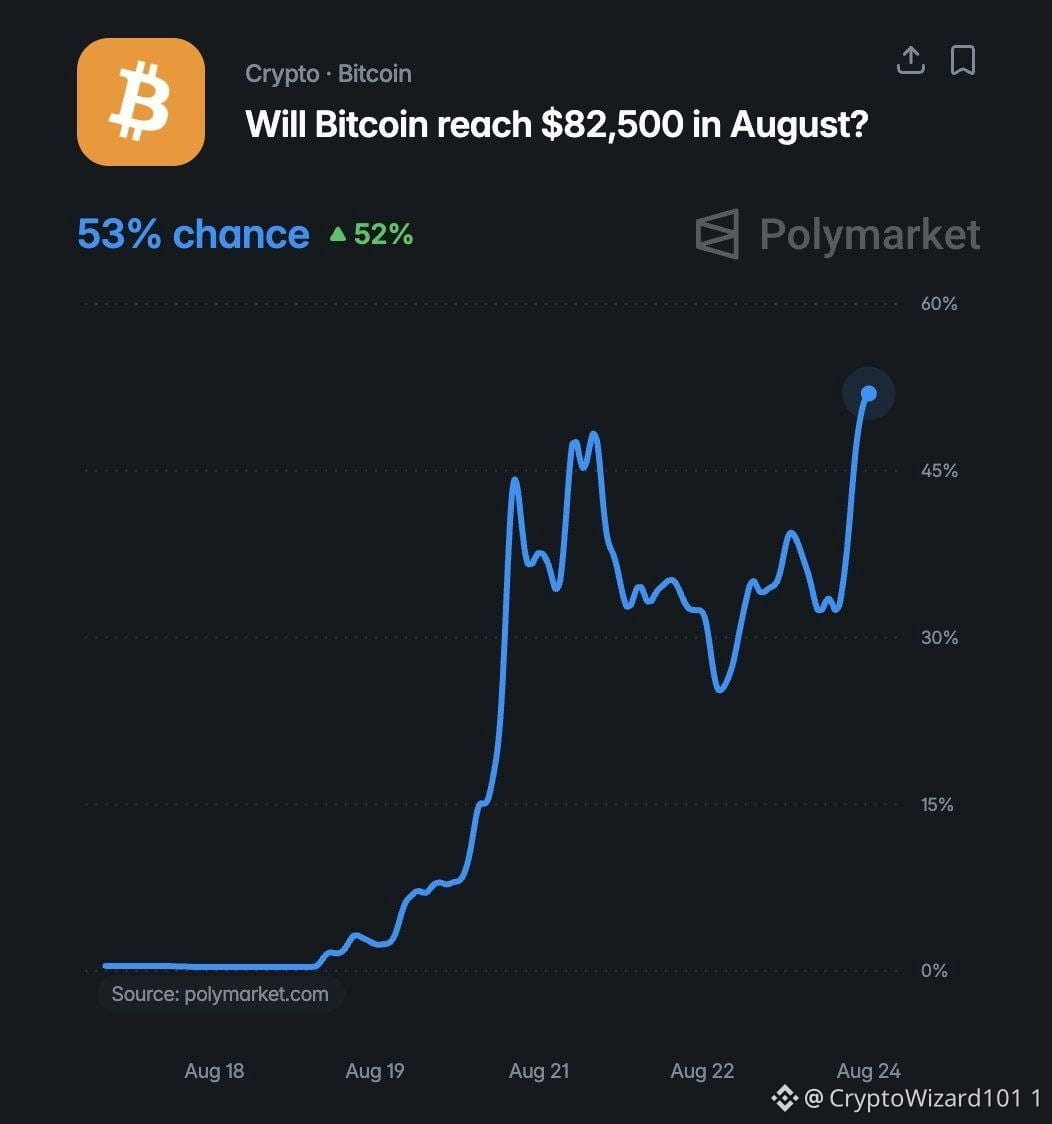Click the share upload icon
The image size is (1052, 1124).
(910, 60)
